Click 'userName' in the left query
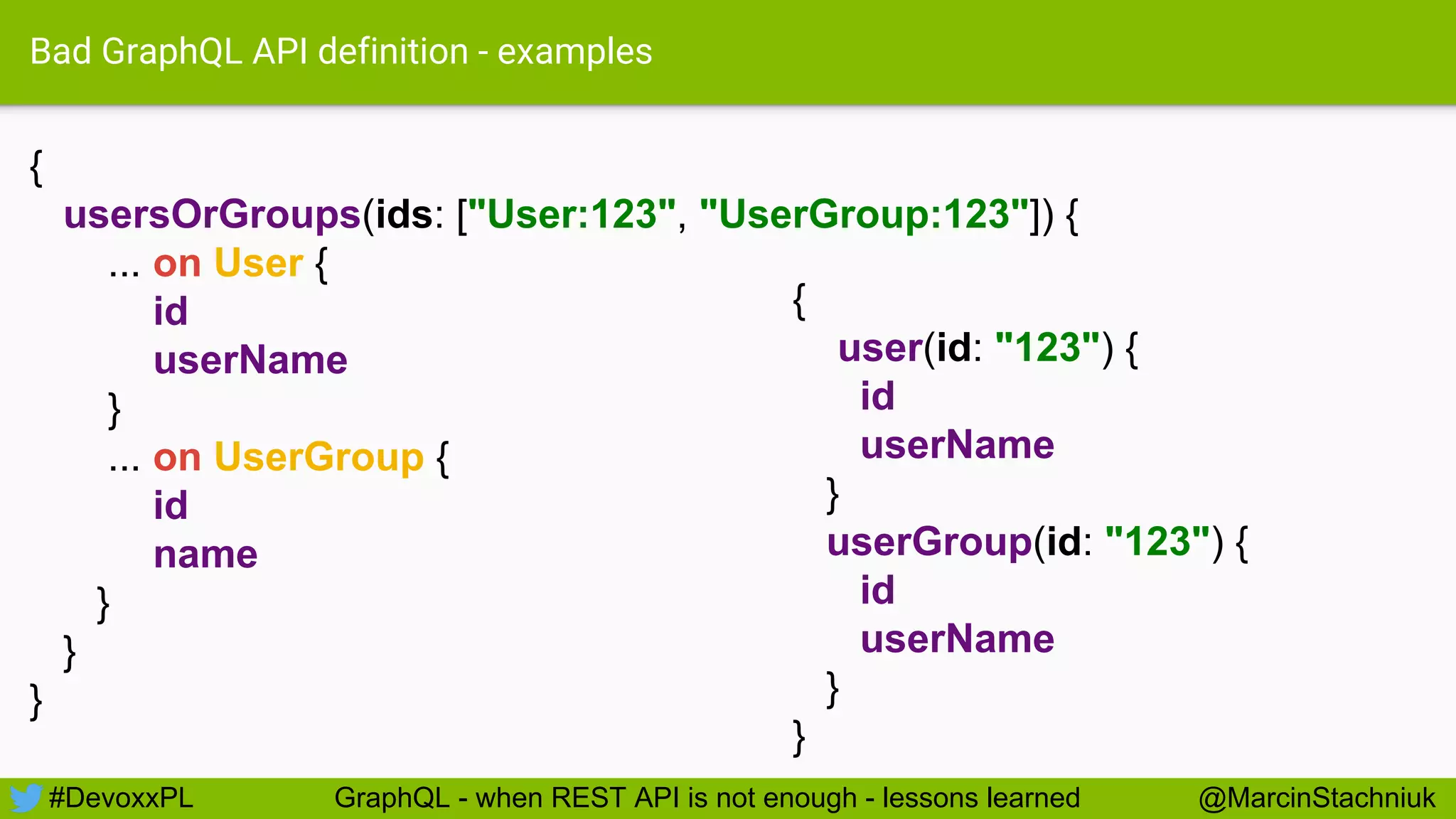Viewport: 1456px width, 819px height. coord(251,360)
